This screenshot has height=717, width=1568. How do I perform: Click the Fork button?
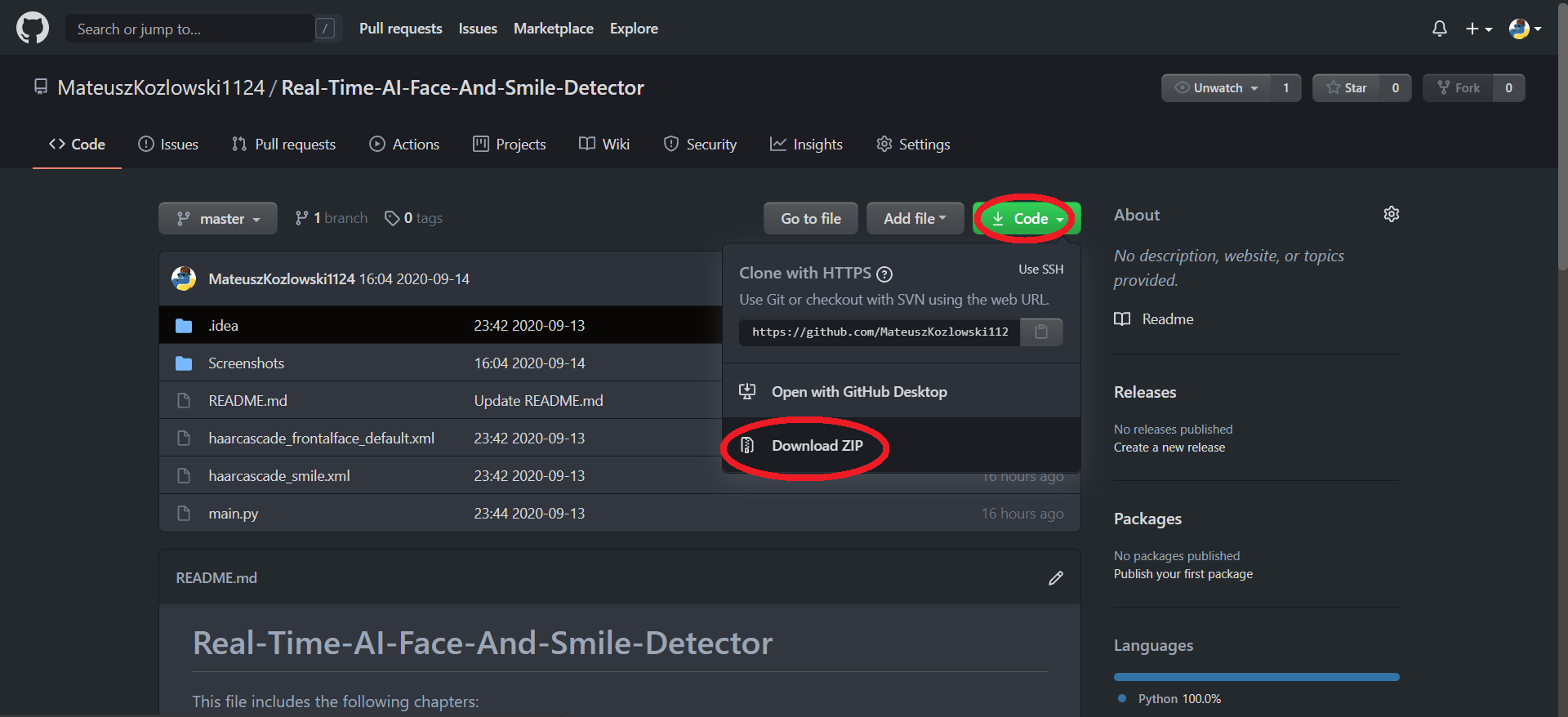click(1458, 87)
